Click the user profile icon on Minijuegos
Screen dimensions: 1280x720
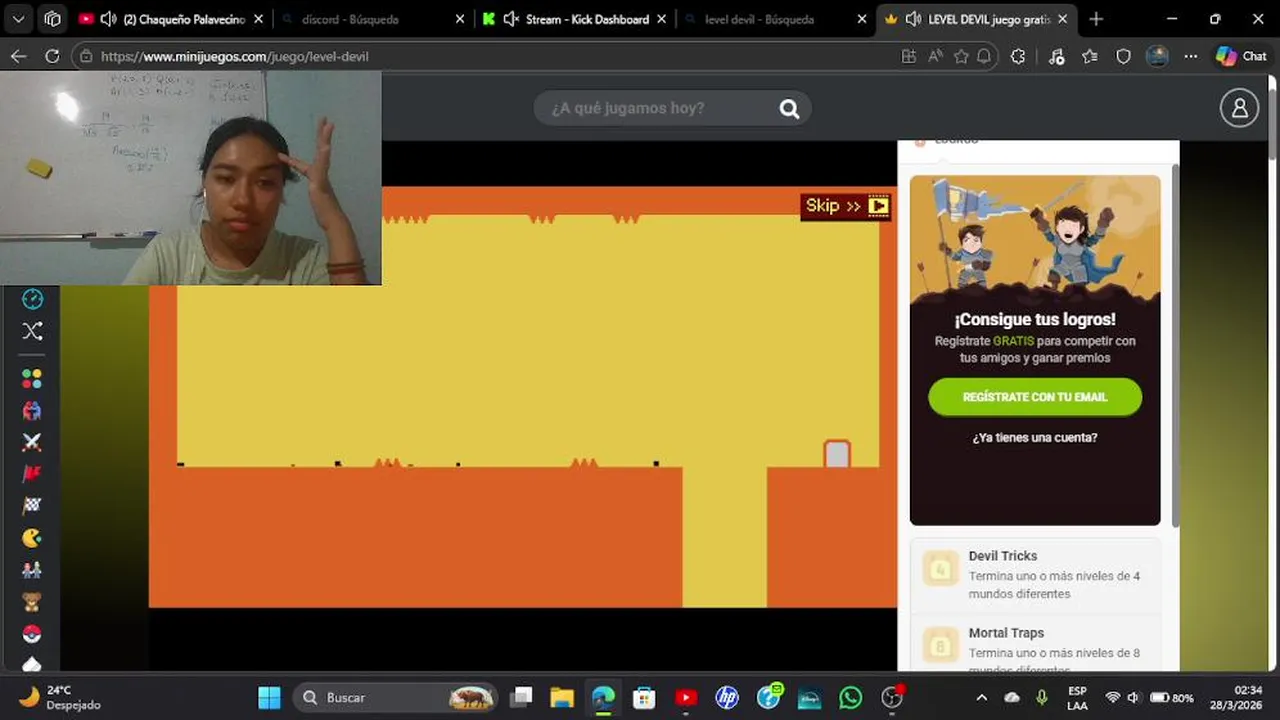(x=1239, y=108)
